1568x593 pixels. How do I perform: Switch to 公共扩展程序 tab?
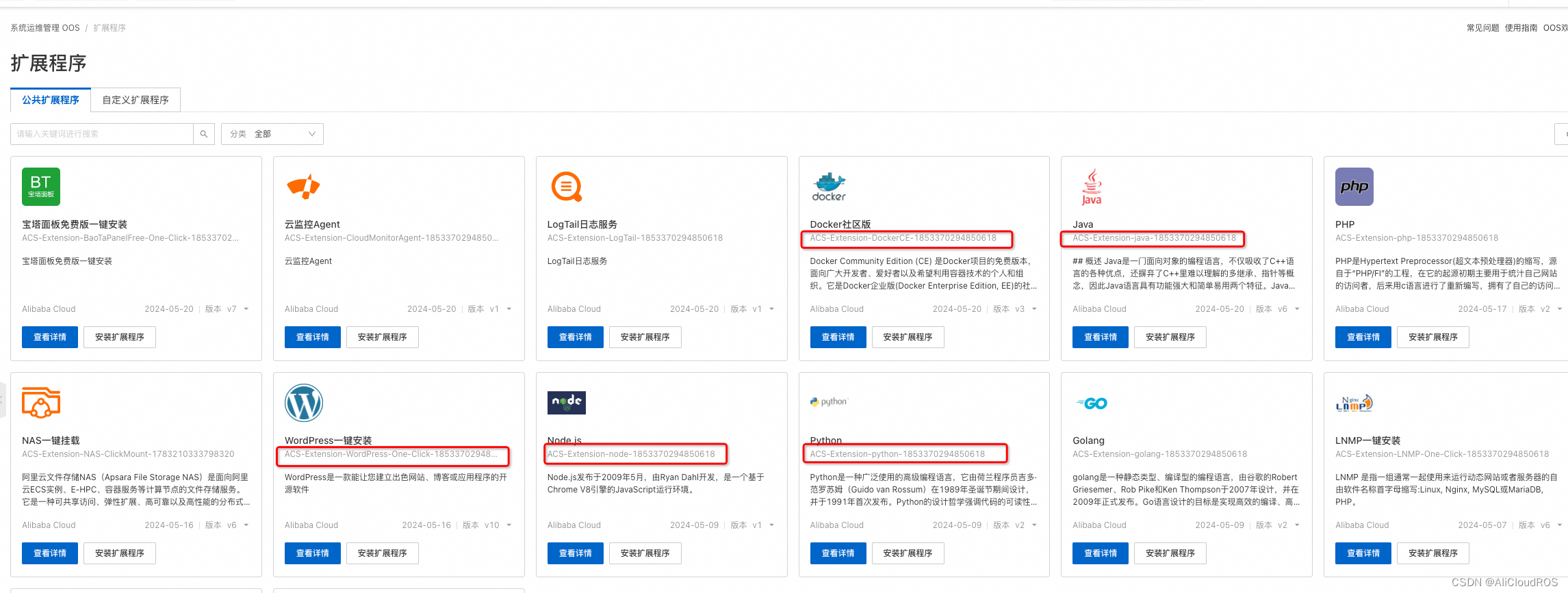[51, 100]
